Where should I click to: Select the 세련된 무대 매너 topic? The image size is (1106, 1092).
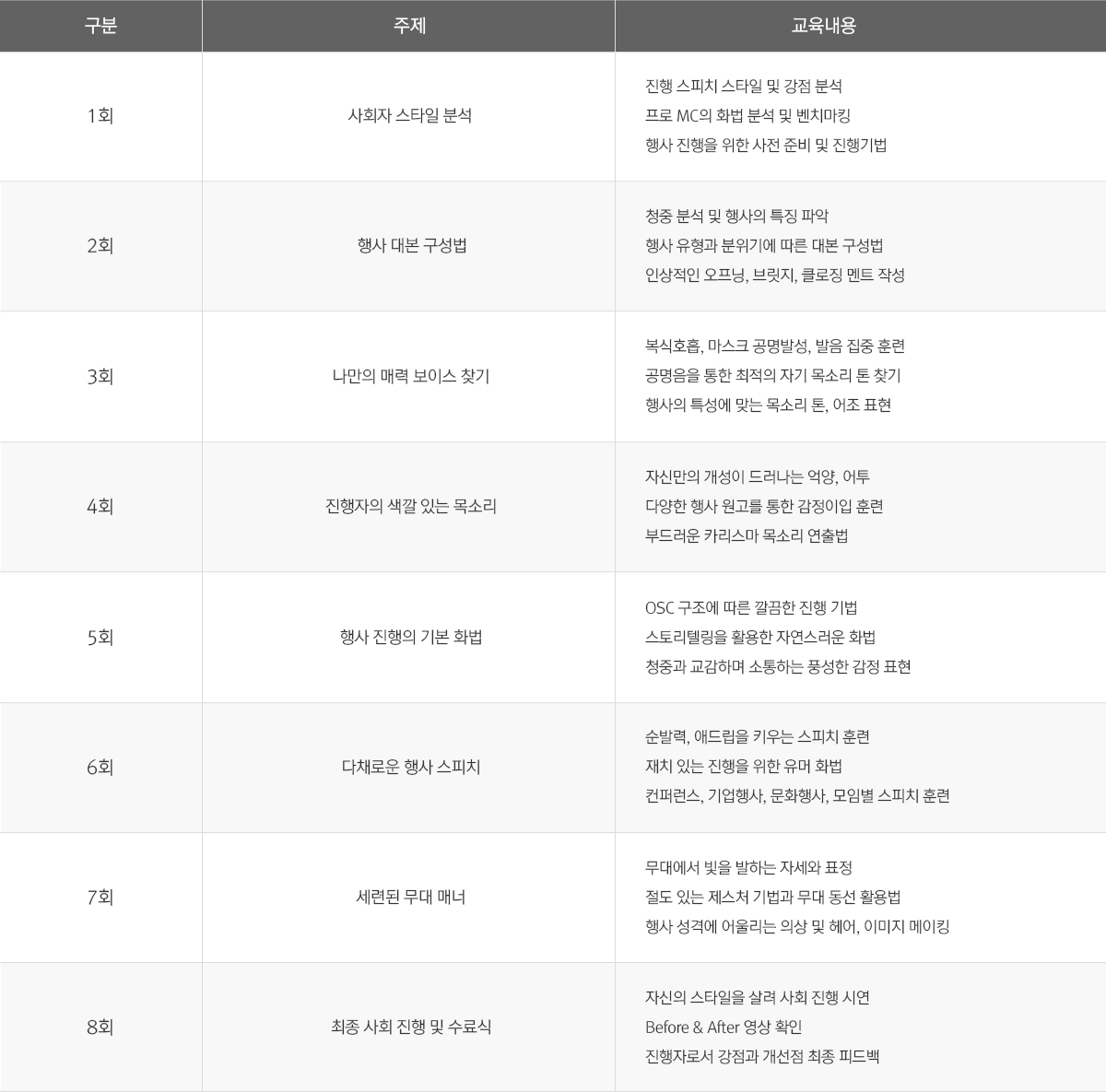pos(409,898)
